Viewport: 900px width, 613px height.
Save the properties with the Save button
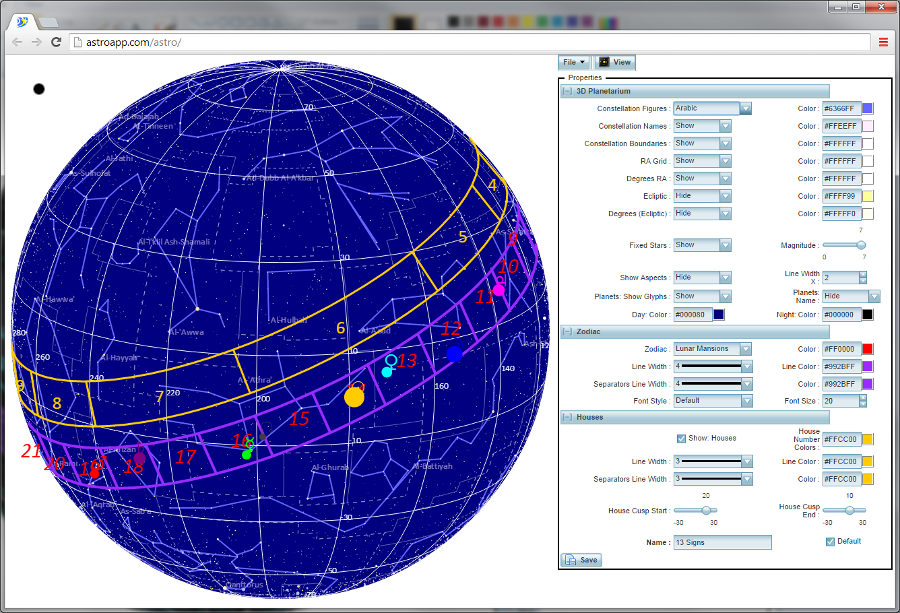(x=581, y=560)
